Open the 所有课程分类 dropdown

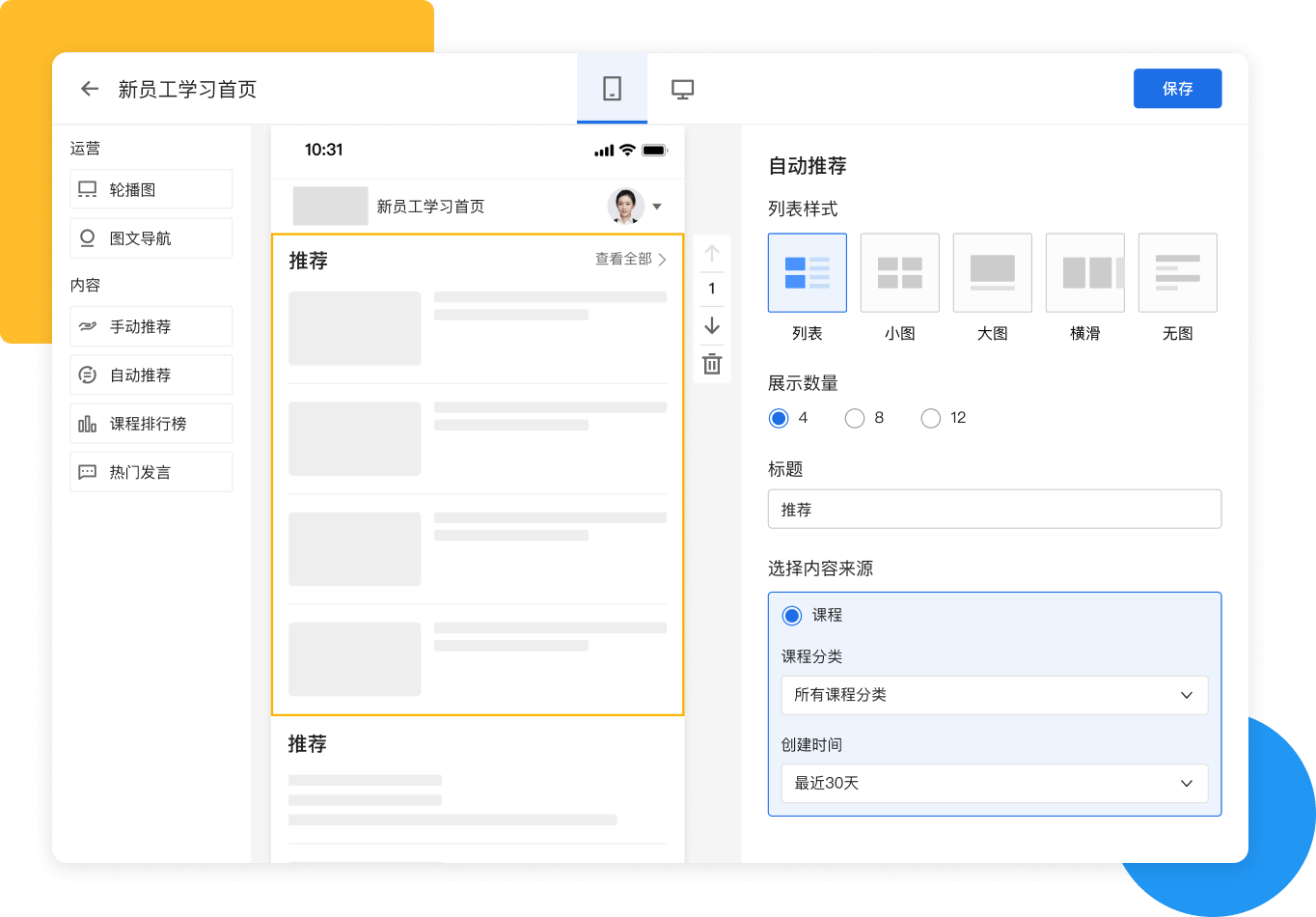click(x=994, y=695)
